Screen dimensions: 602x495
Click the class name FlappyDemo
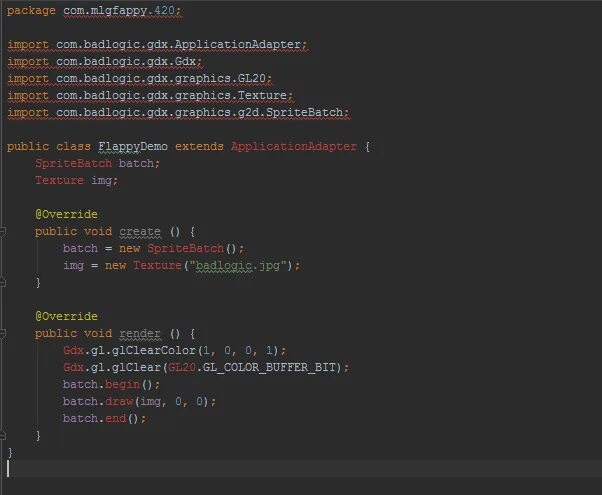coord(133,146)
